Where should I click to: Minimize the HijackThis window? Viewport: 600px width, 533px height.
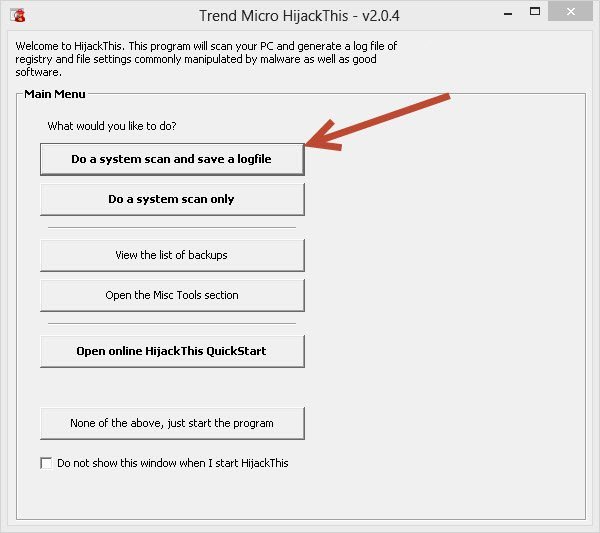coord(508,13)
